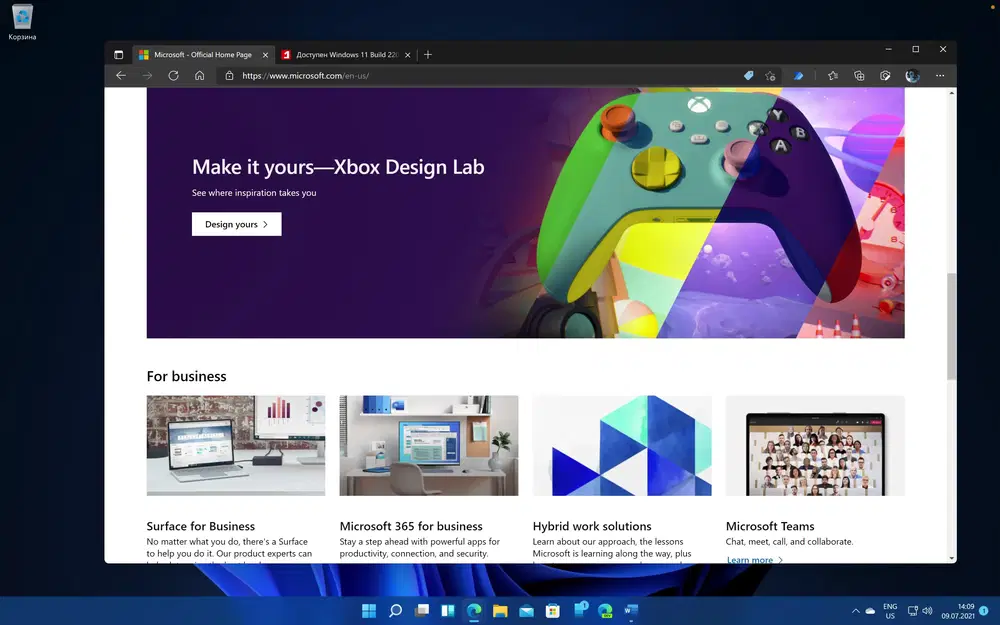The image size is (1000, 625).
Task: Go forward using the forward arrow
Action: tap(147, 75)
